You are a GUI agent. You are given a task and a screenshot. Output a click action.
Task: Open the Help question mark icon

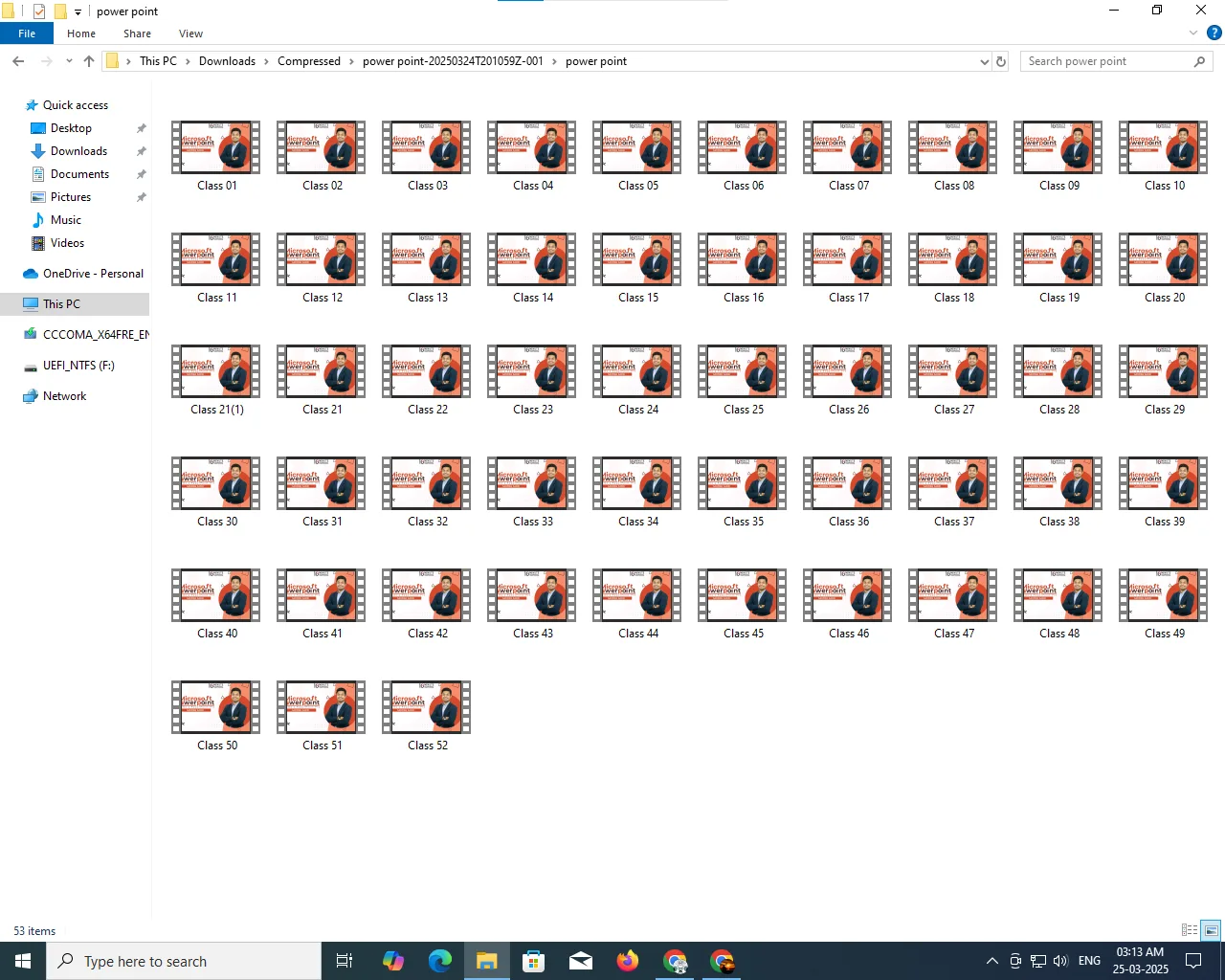pos(1214,33)
